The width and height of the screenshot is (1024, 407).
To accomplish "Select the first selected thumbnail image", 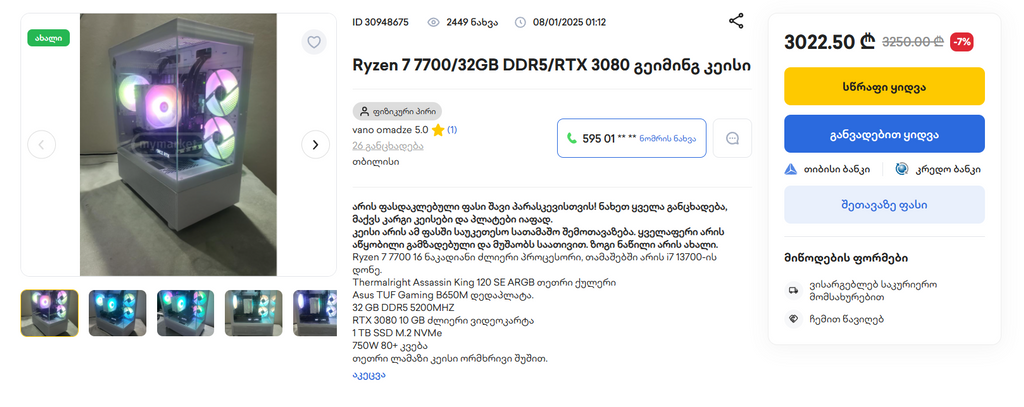I will [x=50, y=313].
